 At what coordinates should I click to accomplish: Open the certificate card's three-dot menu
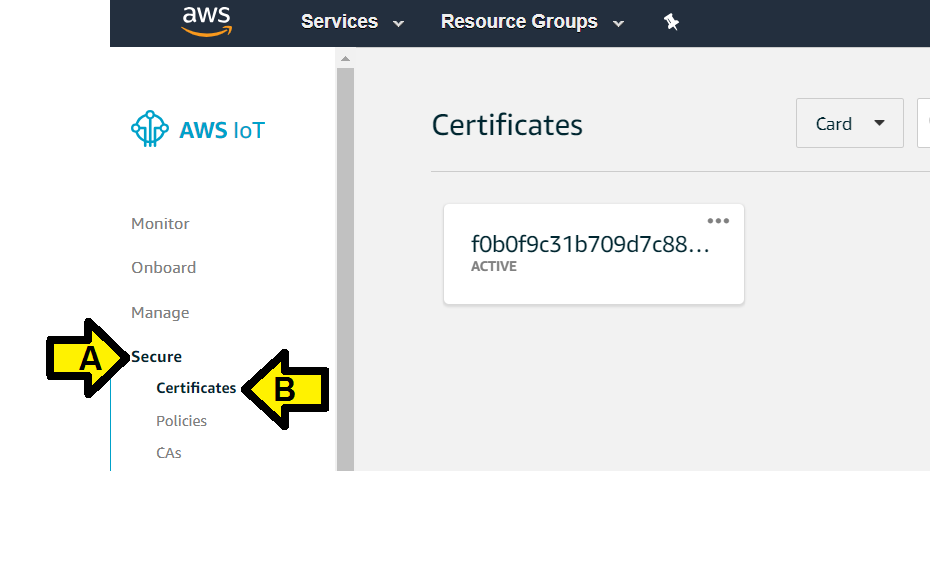[718, 221]
